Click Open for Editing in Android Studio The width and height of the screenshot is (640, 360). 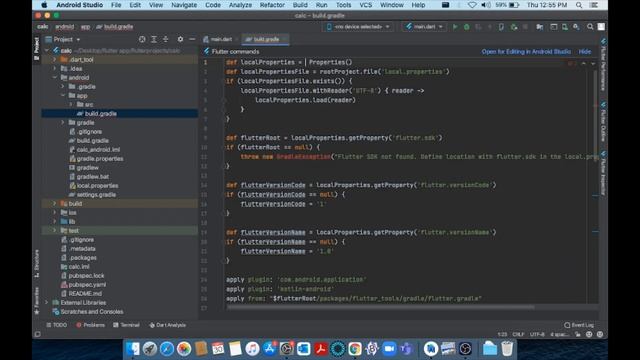click(x=526, y=52)
